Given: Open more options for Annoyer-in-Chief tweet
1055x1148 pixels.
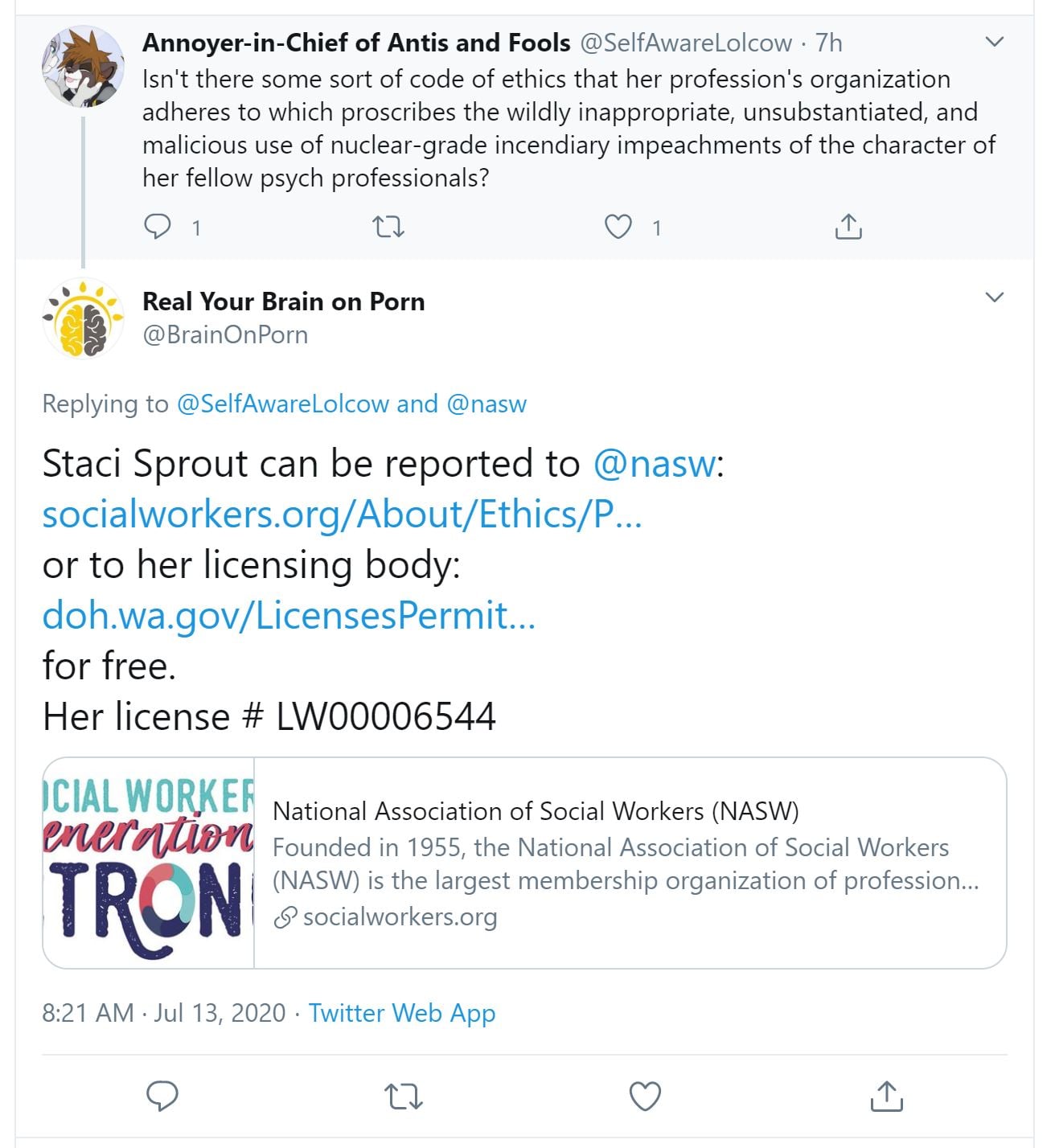Looking at the screenshot, I should pyautogui.click(x=995, y=42).
